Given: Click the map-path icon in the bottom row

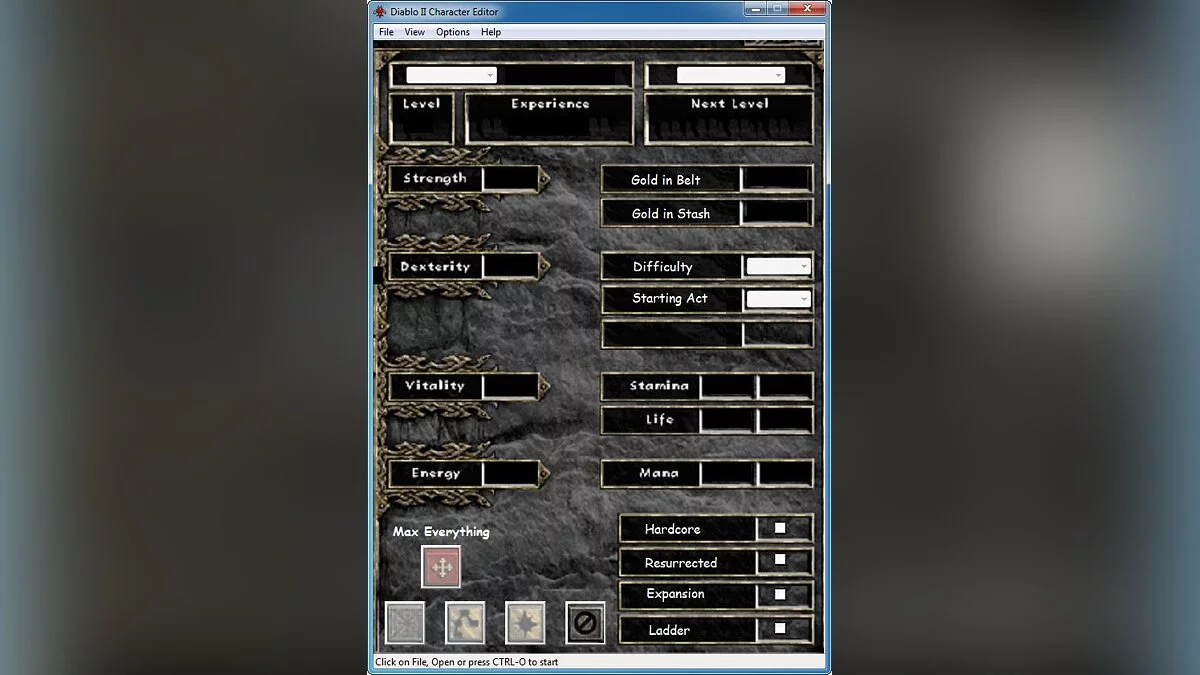Looking at the screenshot, I should coord(465,623).
